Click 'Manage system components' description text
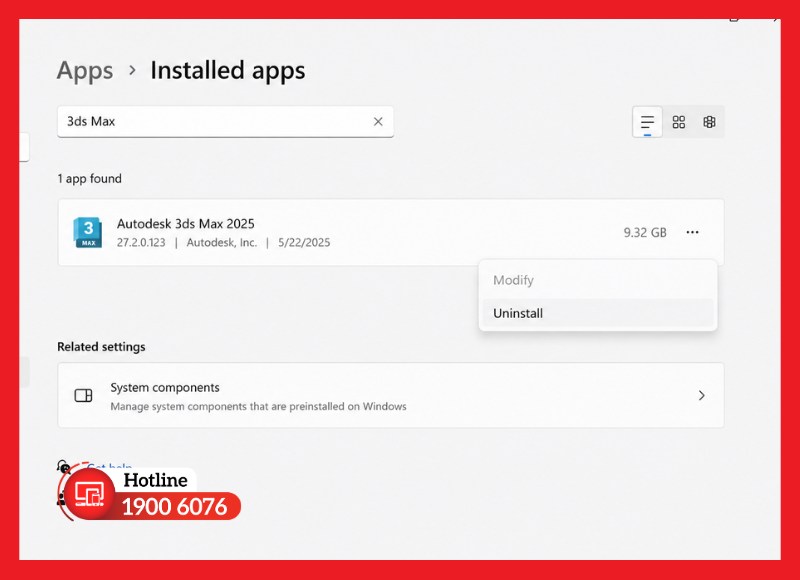Screen dimensions: 800x580 [258, 407]
